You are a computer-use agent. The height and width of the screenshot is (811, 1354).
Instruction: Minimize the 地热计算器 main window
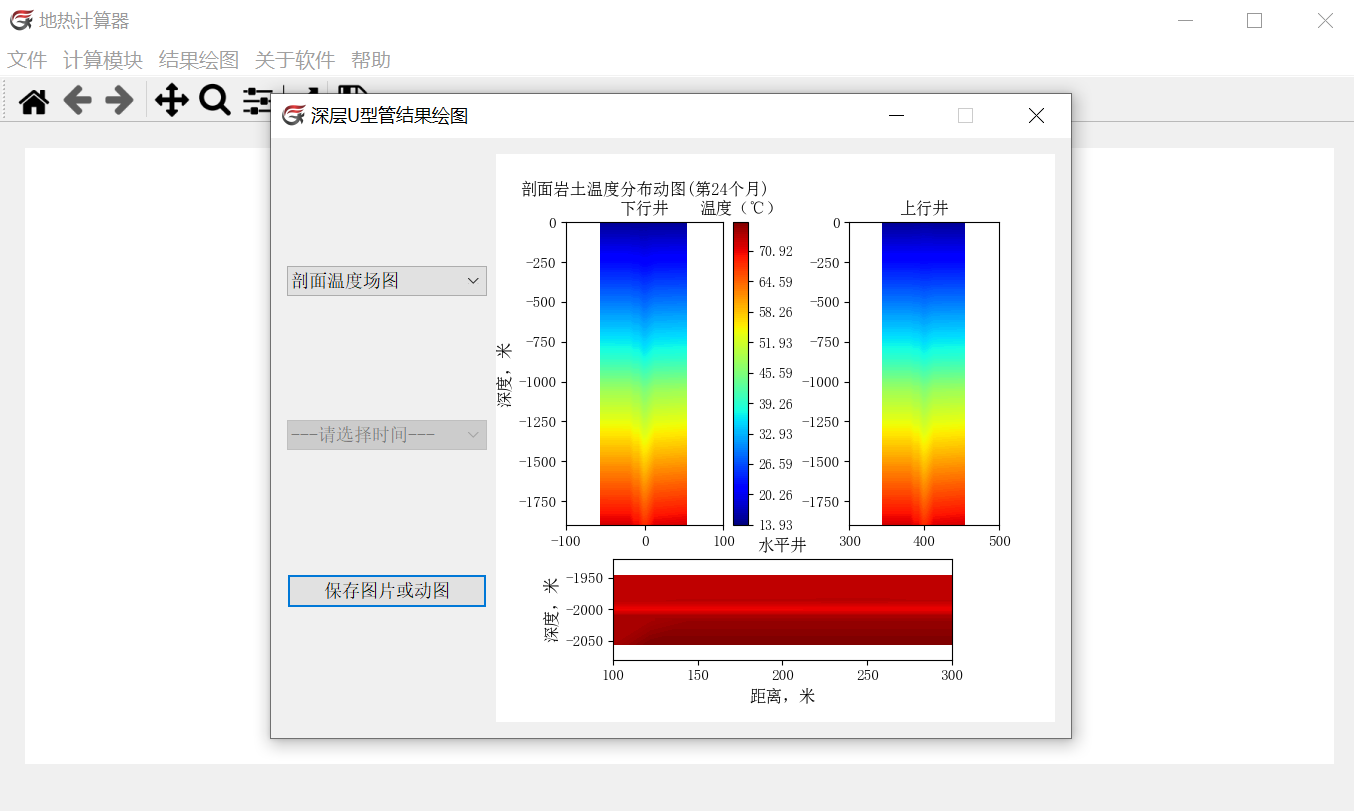(x=1186, y=20)
